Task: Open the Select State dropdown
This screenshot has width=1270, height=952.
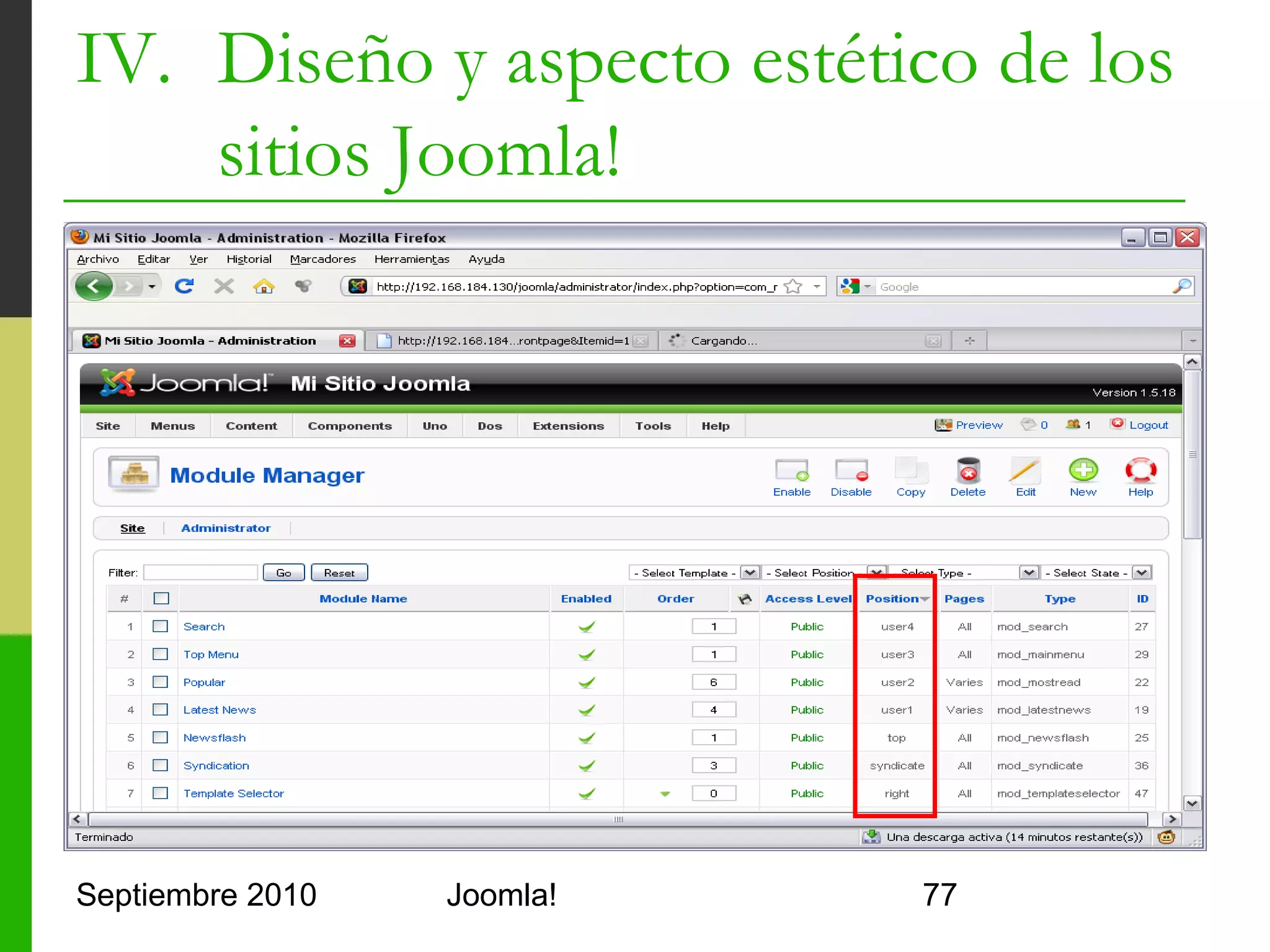Action: (x=1096, y=573)
